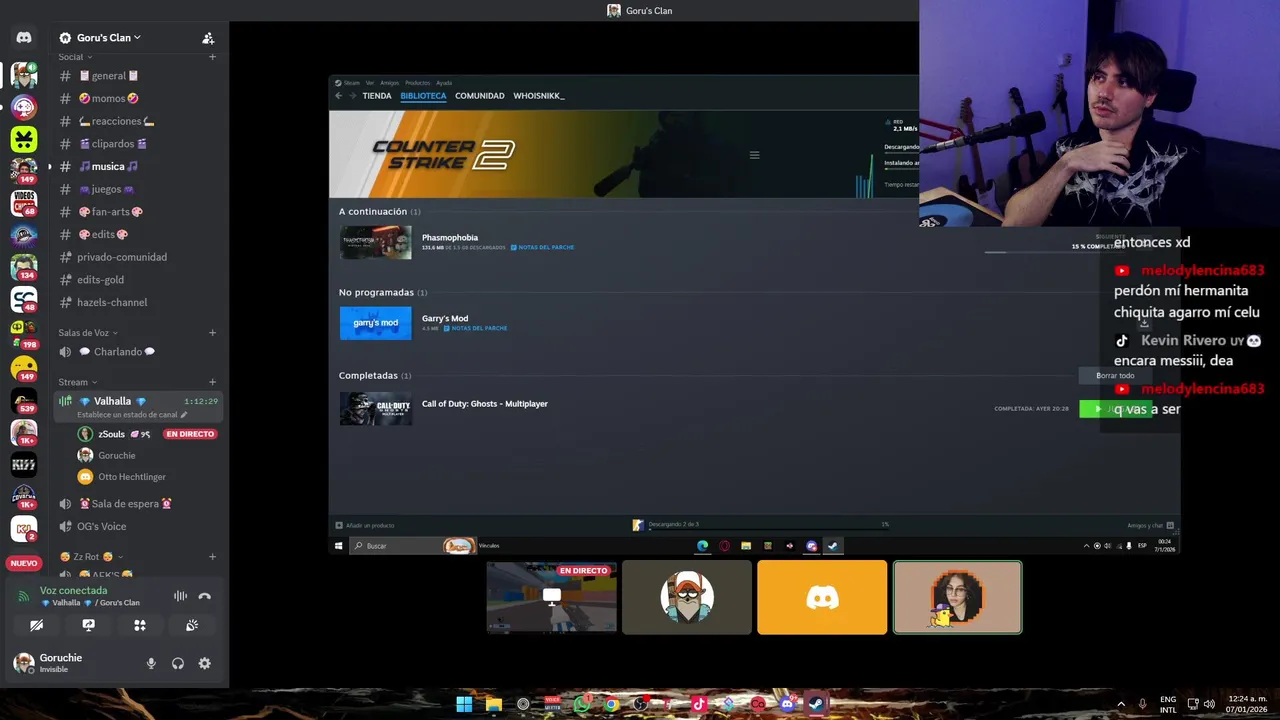
Task: Mute the microphone
Action: 151,663
